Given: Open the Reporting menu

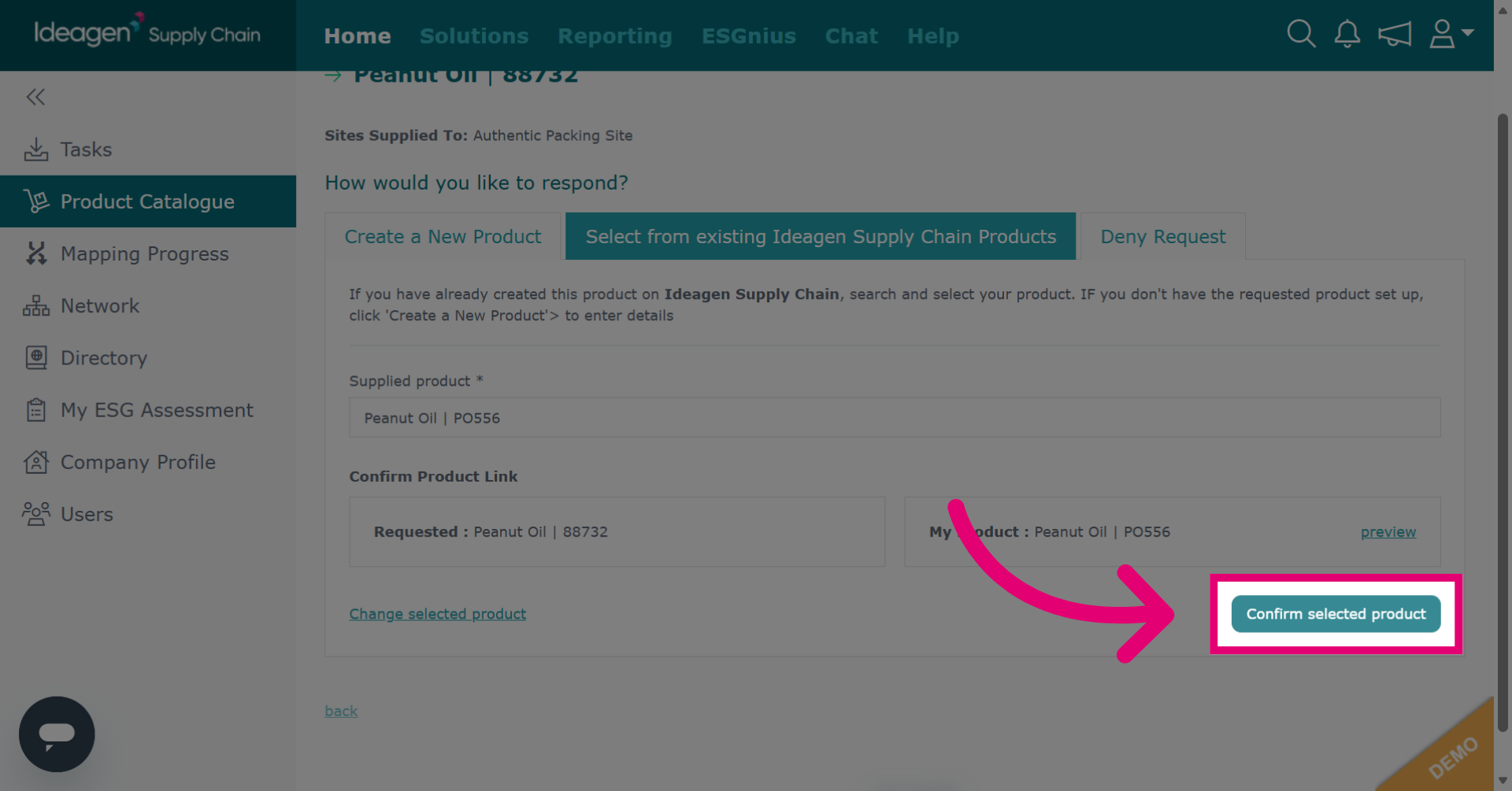Looking at the screenshot, I should click(x=615, y=36).
